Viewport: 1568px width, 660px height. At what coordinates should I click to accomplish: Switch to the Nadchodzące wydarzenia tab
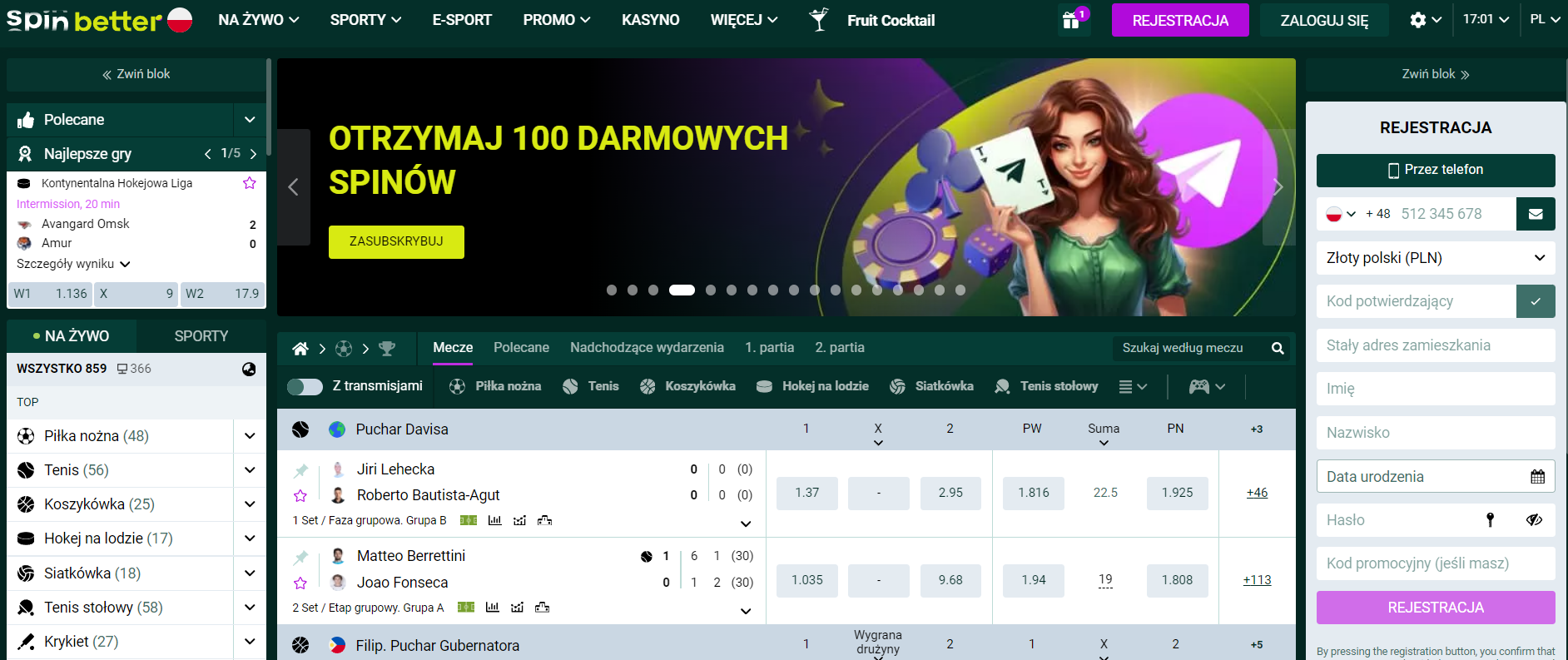[646, 348]
